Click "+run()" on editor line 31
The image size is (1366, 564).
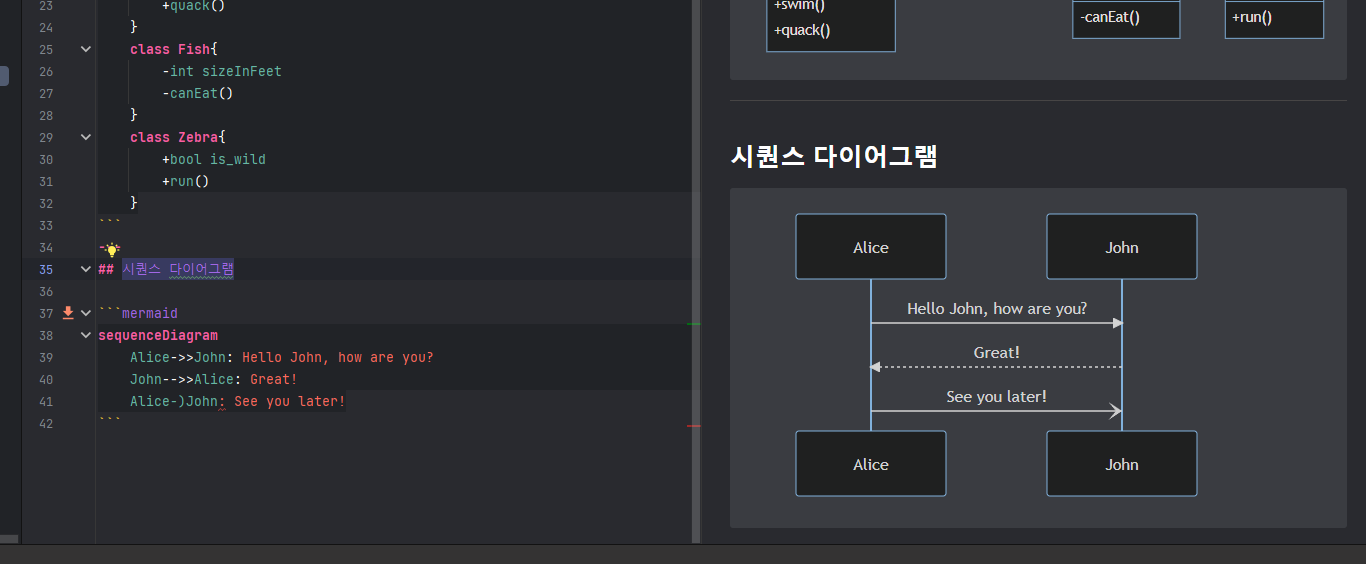point(186,181)
